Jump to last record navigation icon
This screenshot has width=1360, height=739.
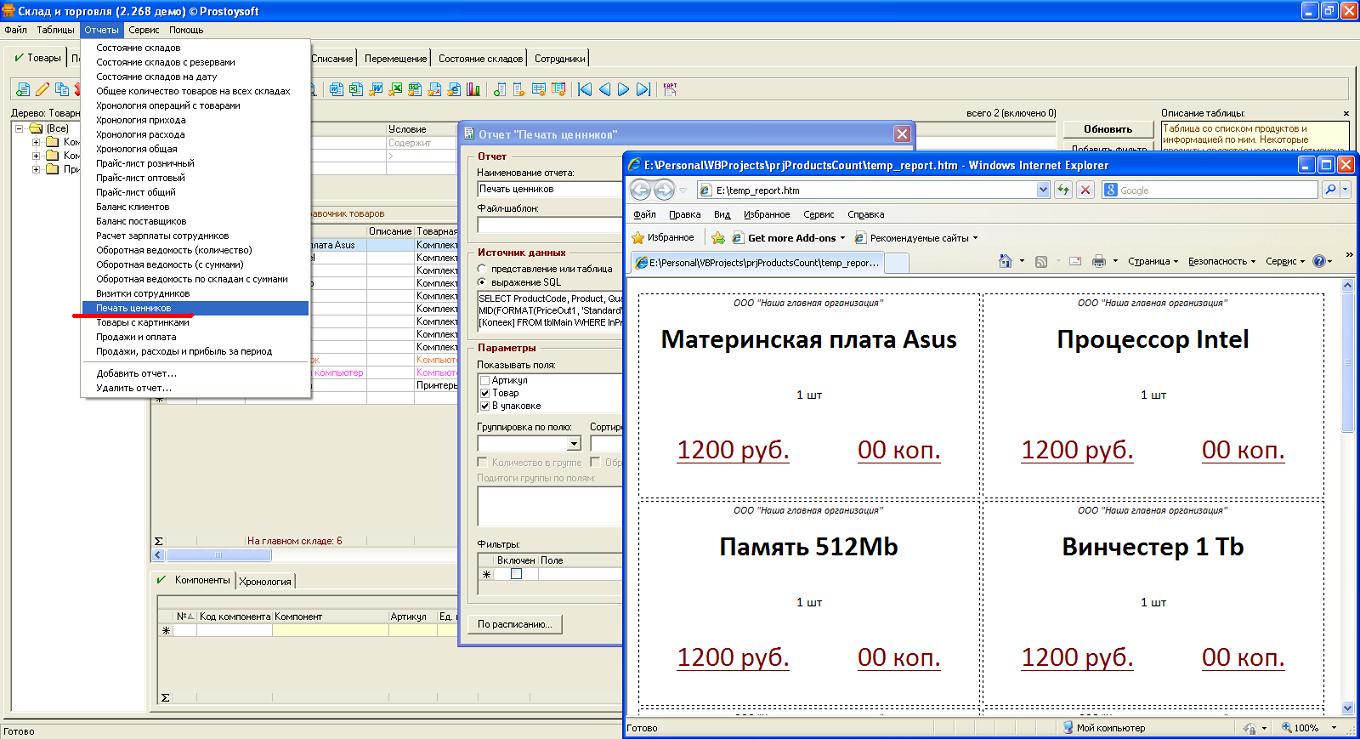coord(643,89)
